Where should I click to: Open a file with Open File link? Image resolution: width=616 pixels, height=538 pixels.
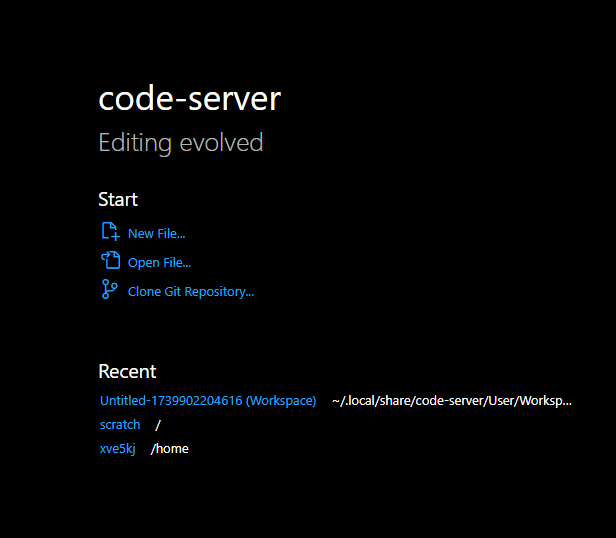pos(159,263)
